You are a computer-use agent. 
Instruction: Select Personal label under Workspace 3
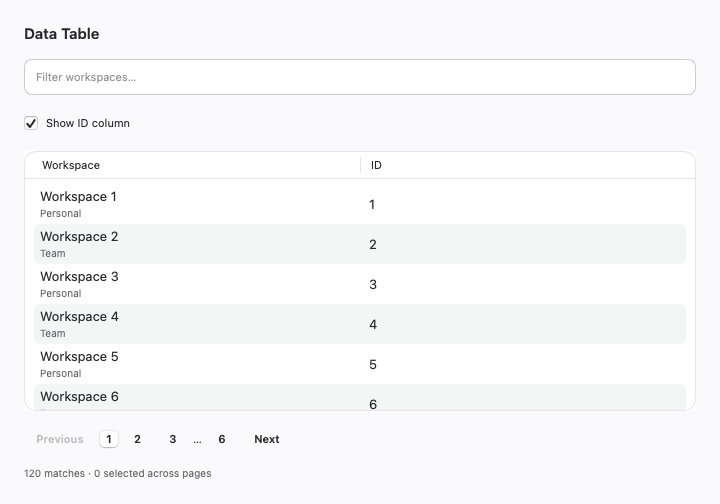(x=61, y=293)
